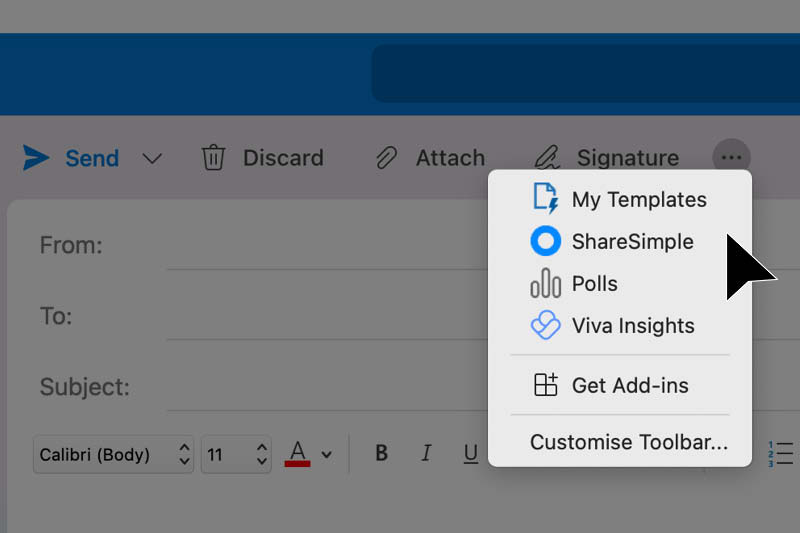Open Customise Toolbar... option
This screenshot has width=800, height=533.
coord(629,442)
